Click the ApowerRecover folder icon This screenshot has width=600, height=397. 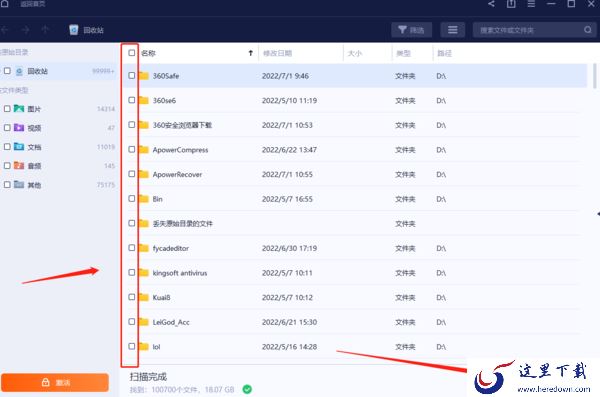(x=143, y=174)
